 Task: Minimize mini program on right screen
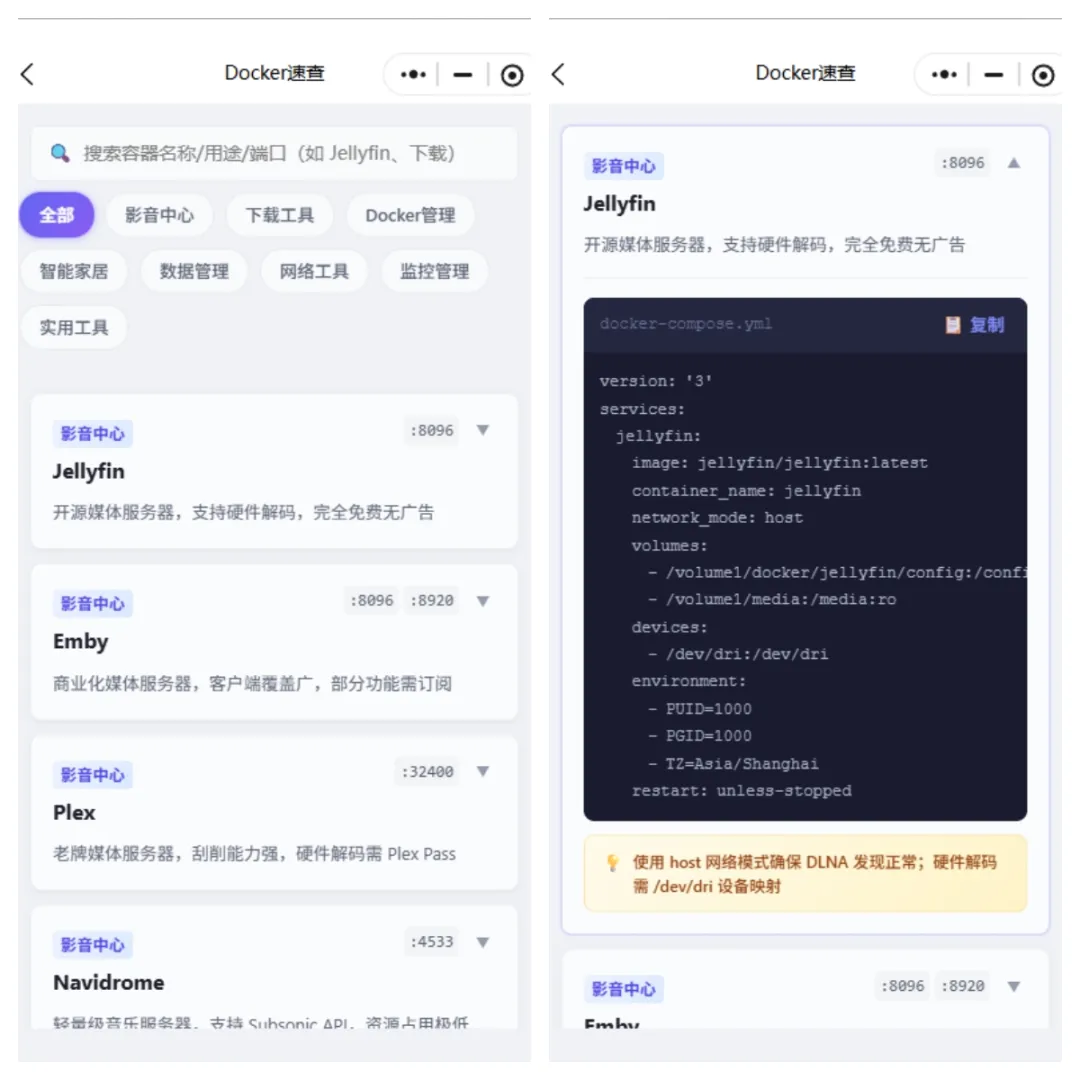[x=993, y=74]
